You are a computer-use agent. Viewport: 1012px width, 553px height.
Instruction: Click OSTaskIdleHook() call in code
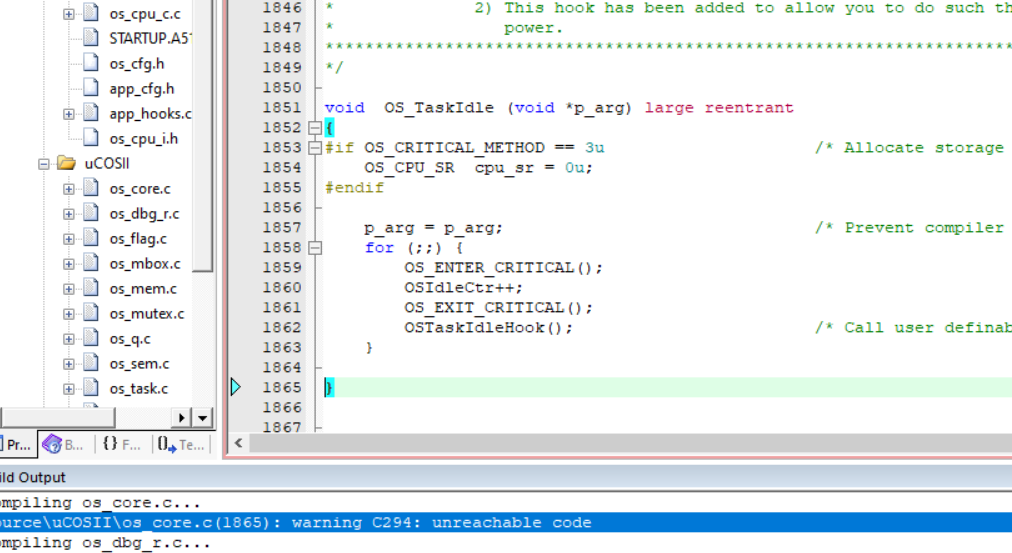[488, 328]
